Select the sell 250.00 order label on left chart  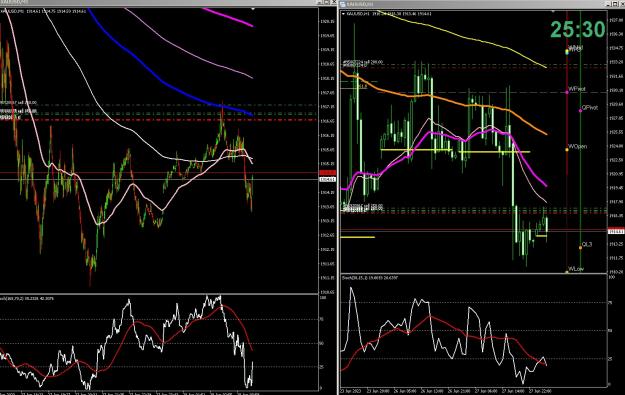pos(18,102)
